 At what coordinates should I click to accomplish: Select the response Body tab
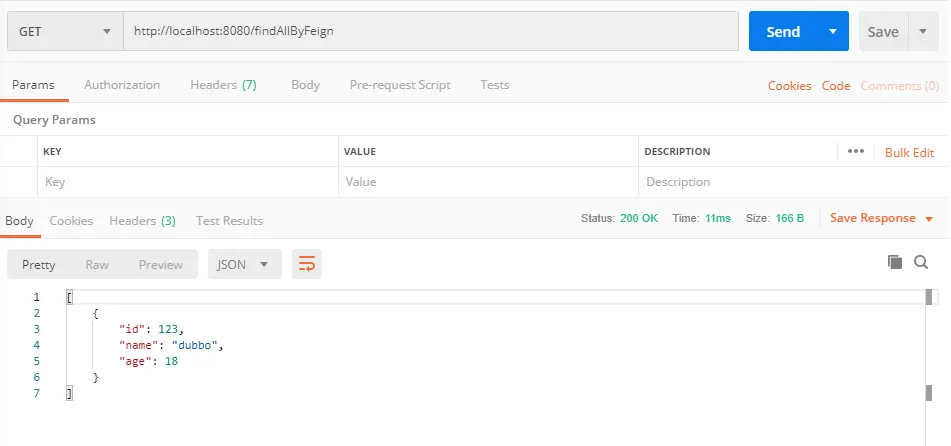19,221
